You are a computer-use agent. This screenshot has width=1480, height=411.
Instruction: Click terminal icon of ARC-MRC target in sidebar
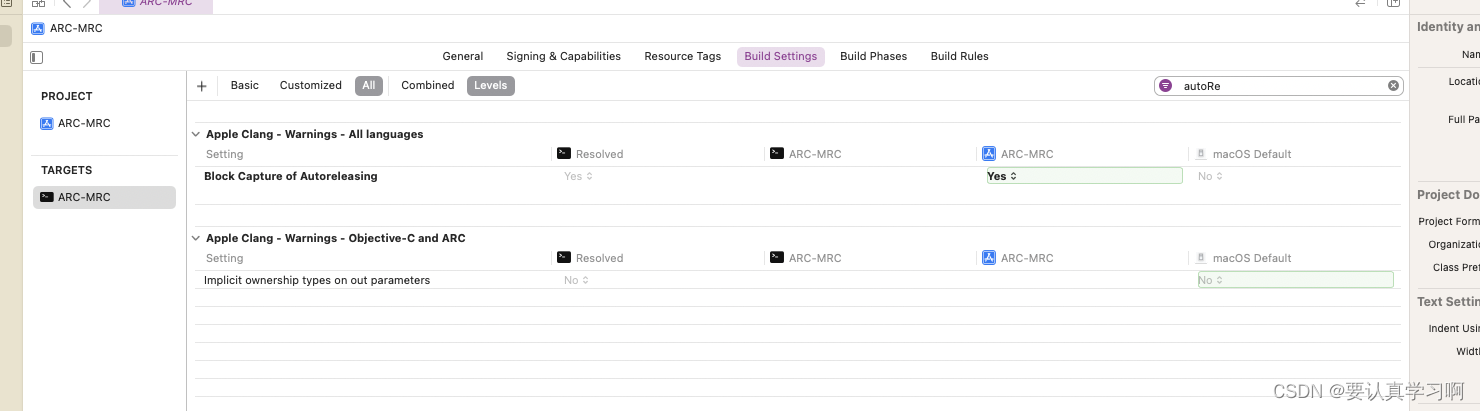click(47, 197)
